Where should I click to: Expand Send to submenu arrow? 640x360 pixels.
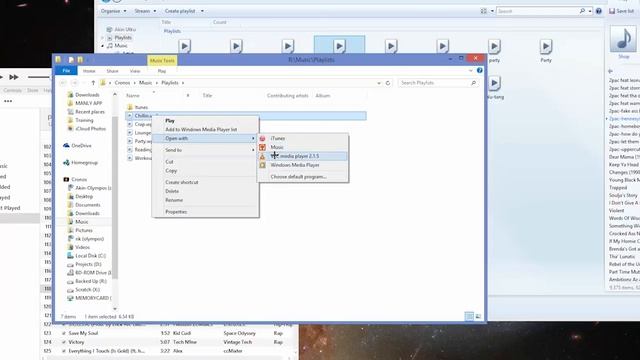pos(253,150)
